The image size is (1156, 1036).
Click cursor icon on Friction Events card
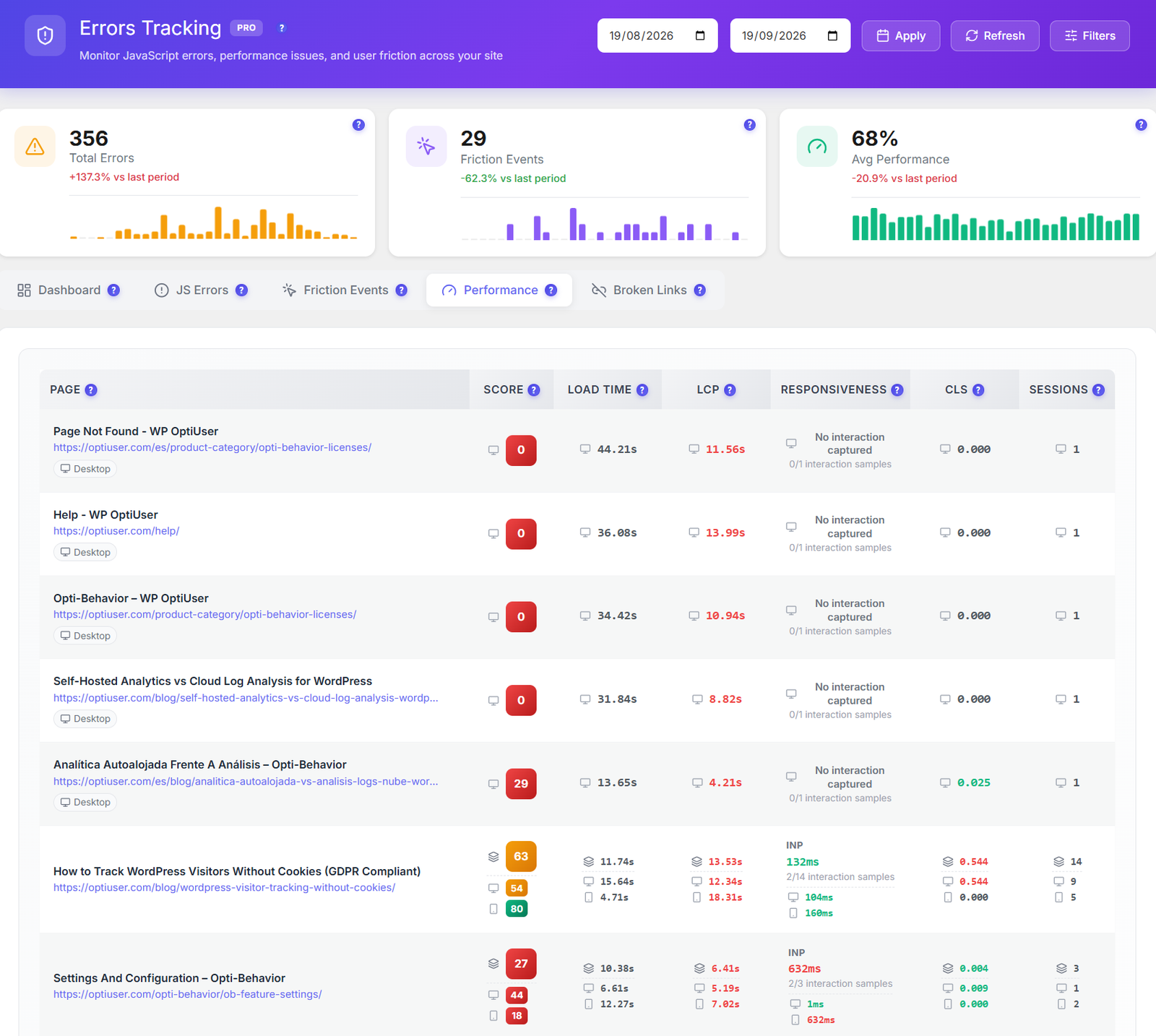(426, 147)
